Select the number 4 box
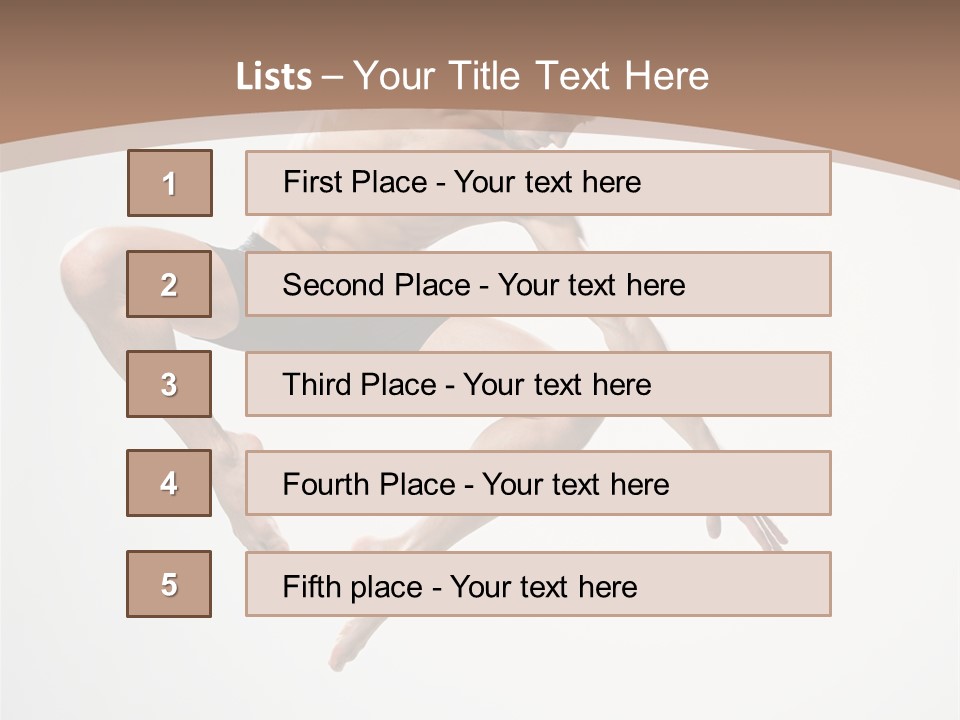This screenshot has height=720, width=960. tap(169, 483)
